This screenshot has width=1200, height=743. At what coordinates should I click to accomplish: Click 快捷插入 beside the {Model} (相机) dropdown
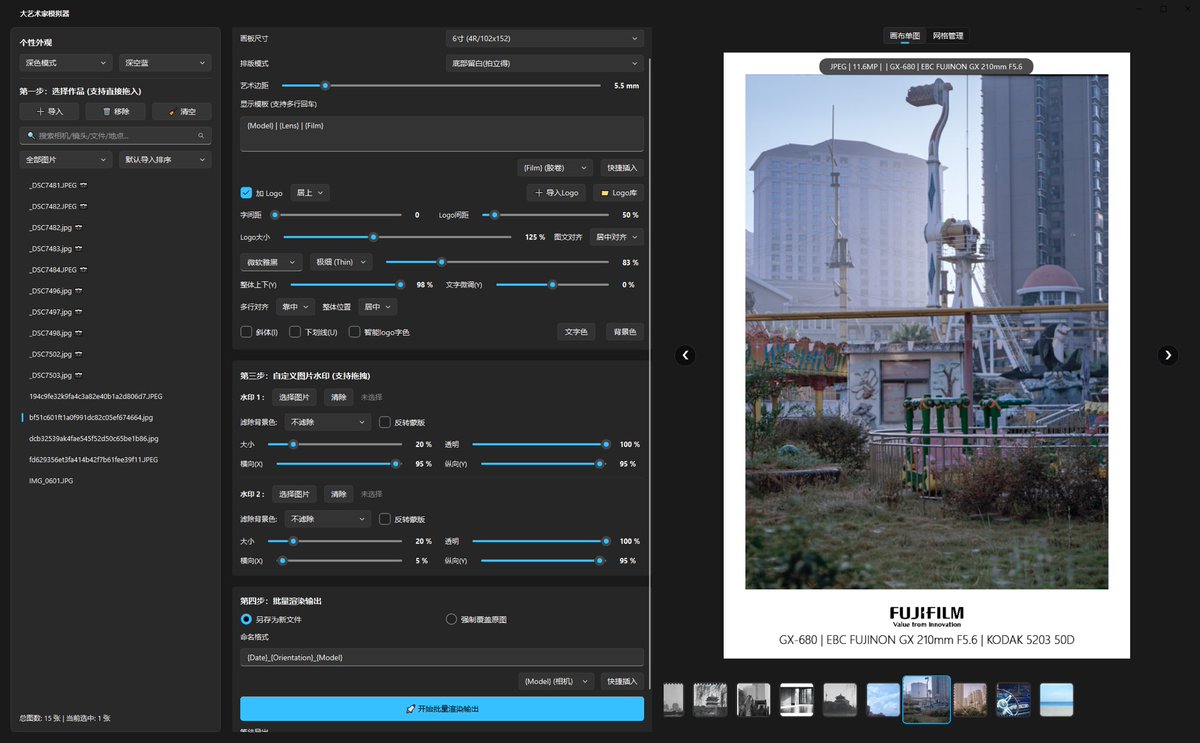click(621, 681)
